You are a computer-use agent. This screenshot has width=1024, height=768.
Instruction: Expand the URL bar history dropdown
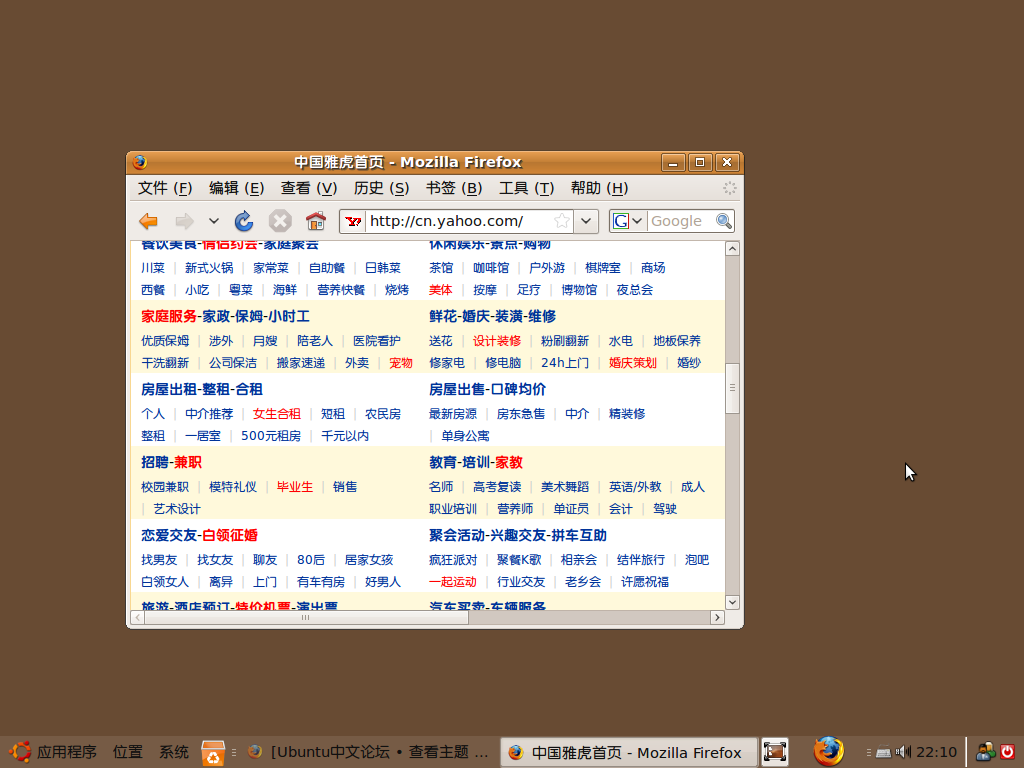(586, 221)
